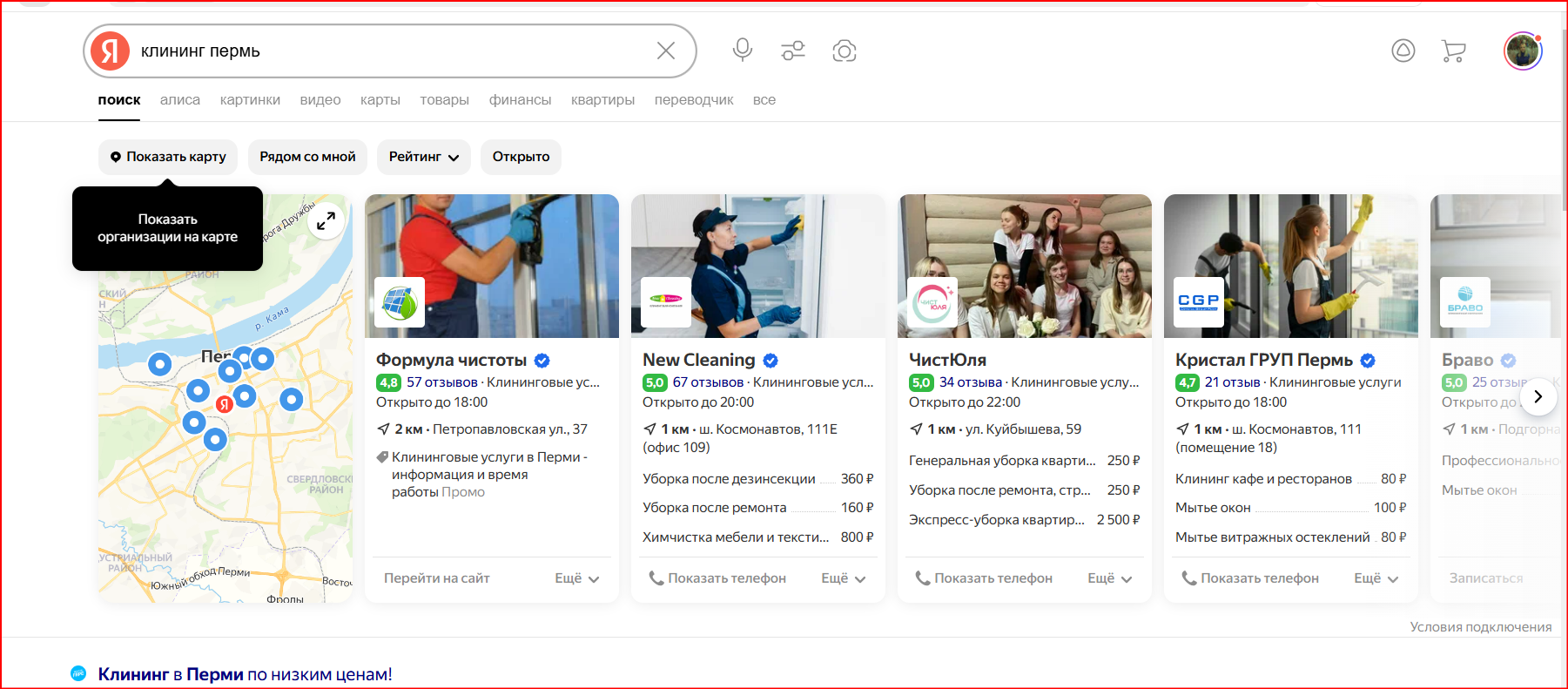Expand Ещё menu on Формула чистоты card
Screen dimensions: 1568x689
pyautogui.click(x=577, y=578)
